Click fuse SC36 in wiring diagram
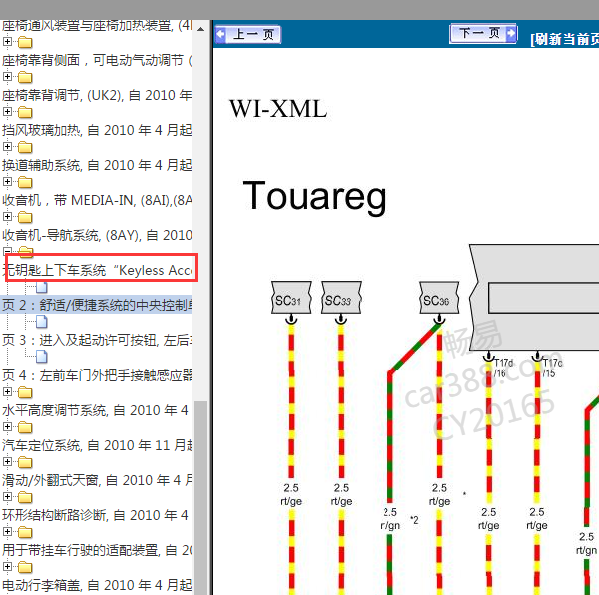Viewport: 599px width, 595px height. pyautogui.click(x=439, y=298)
